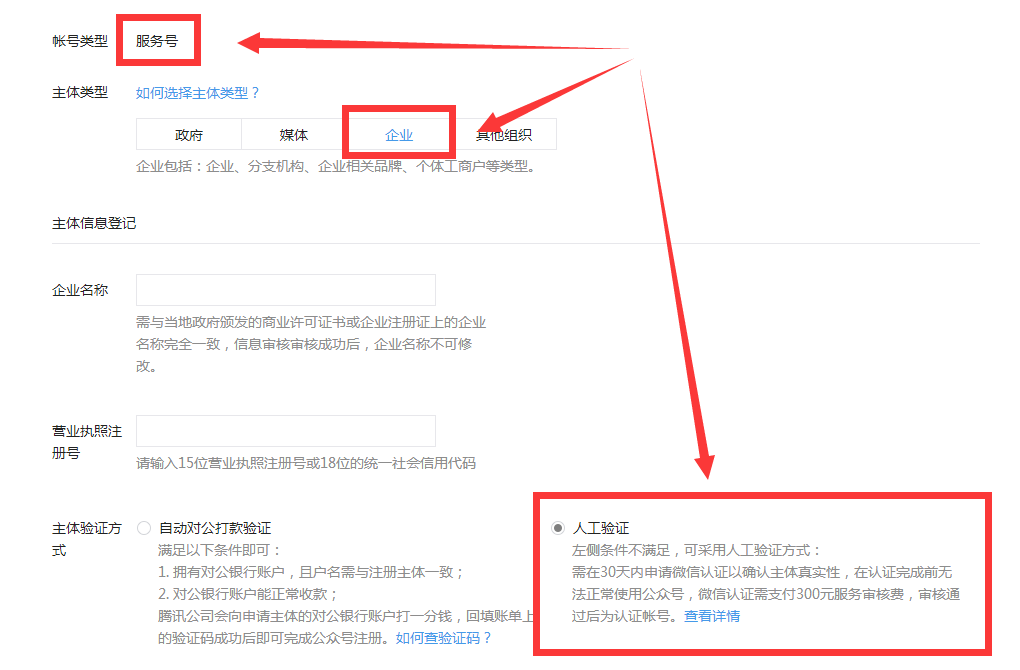Screen dimensions: 1020x670
Task: Open the 如何选择主体类型？ help link
Action: (197, 93)
